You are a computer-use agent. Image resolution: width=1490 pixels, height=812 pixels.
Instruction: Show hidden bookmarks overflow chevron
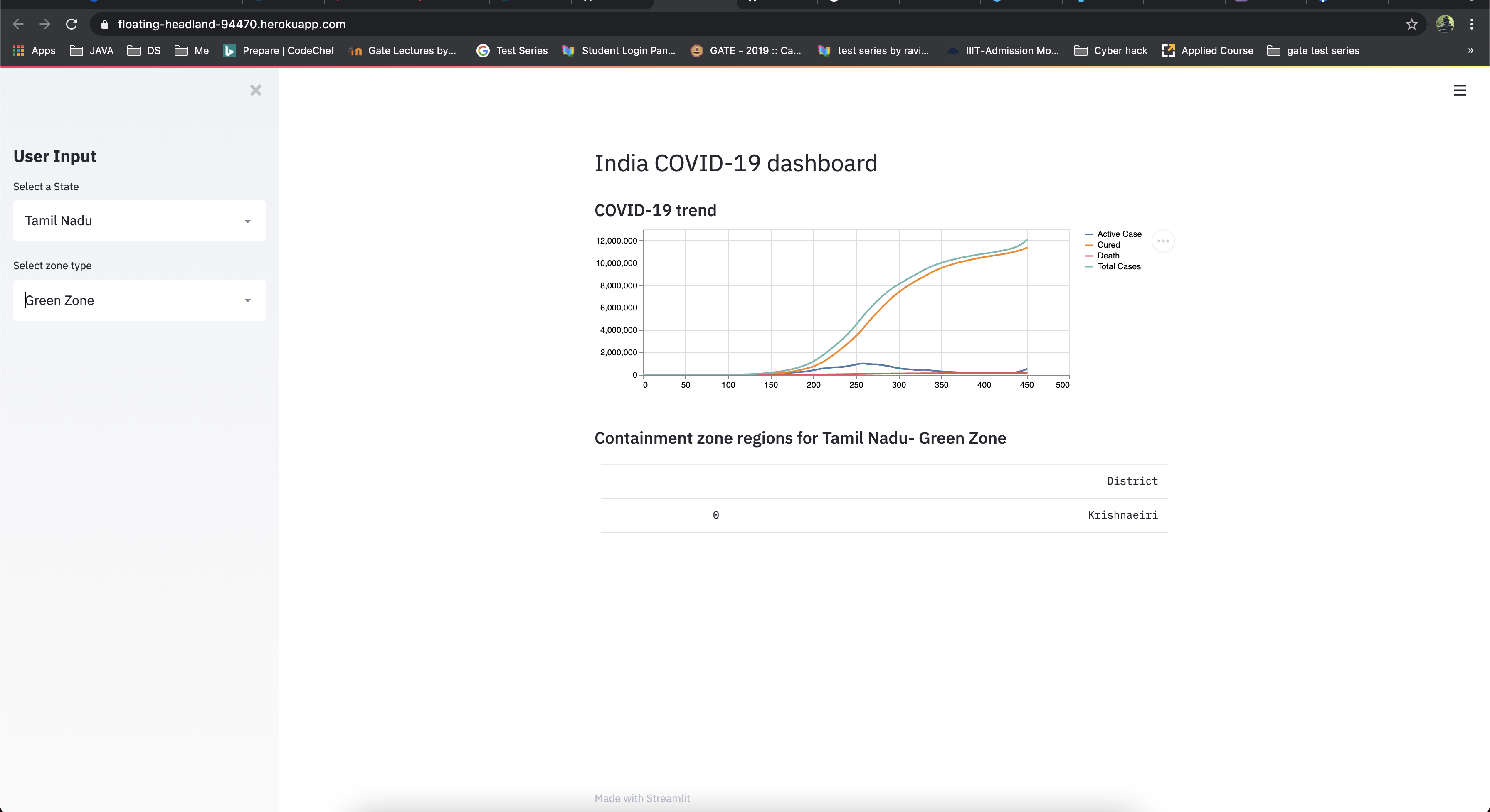point(1470,51)
